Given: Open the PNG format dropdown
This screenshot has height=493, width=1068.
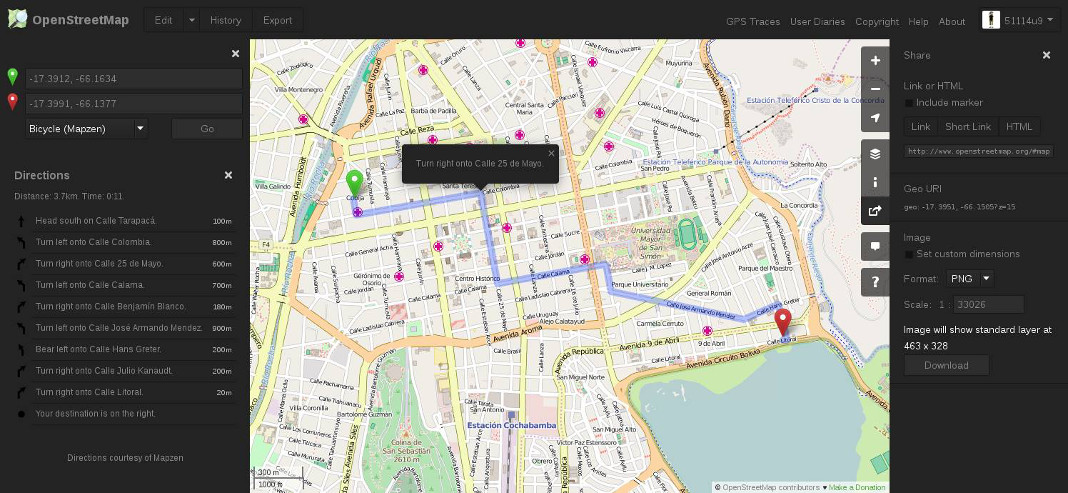Looking at the screenshot, I should pos(970,279).
